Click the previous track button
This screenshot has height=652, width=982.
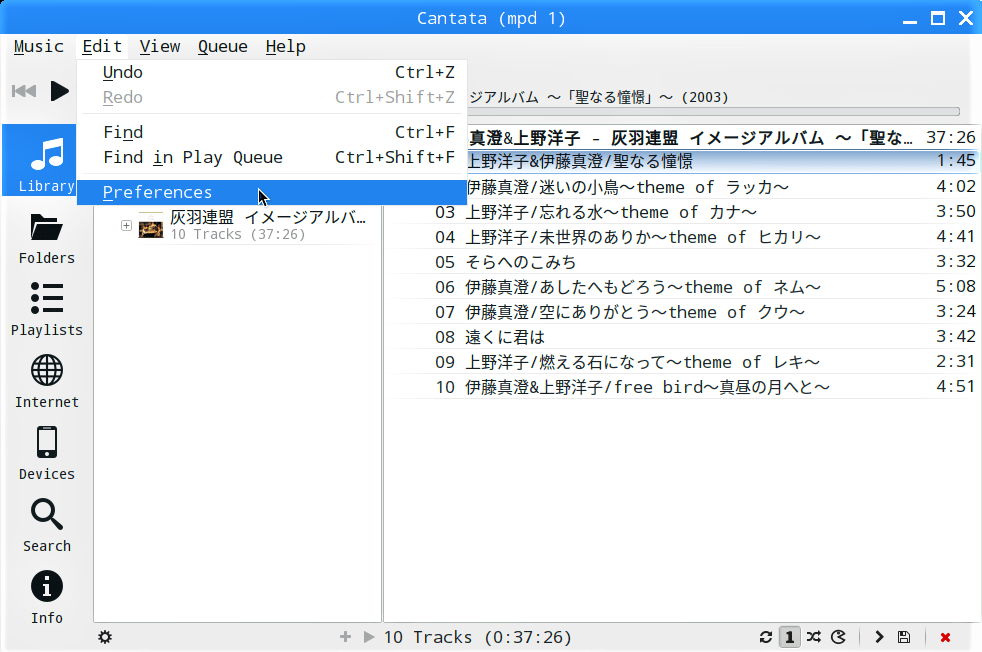click(x=24, y=91)
